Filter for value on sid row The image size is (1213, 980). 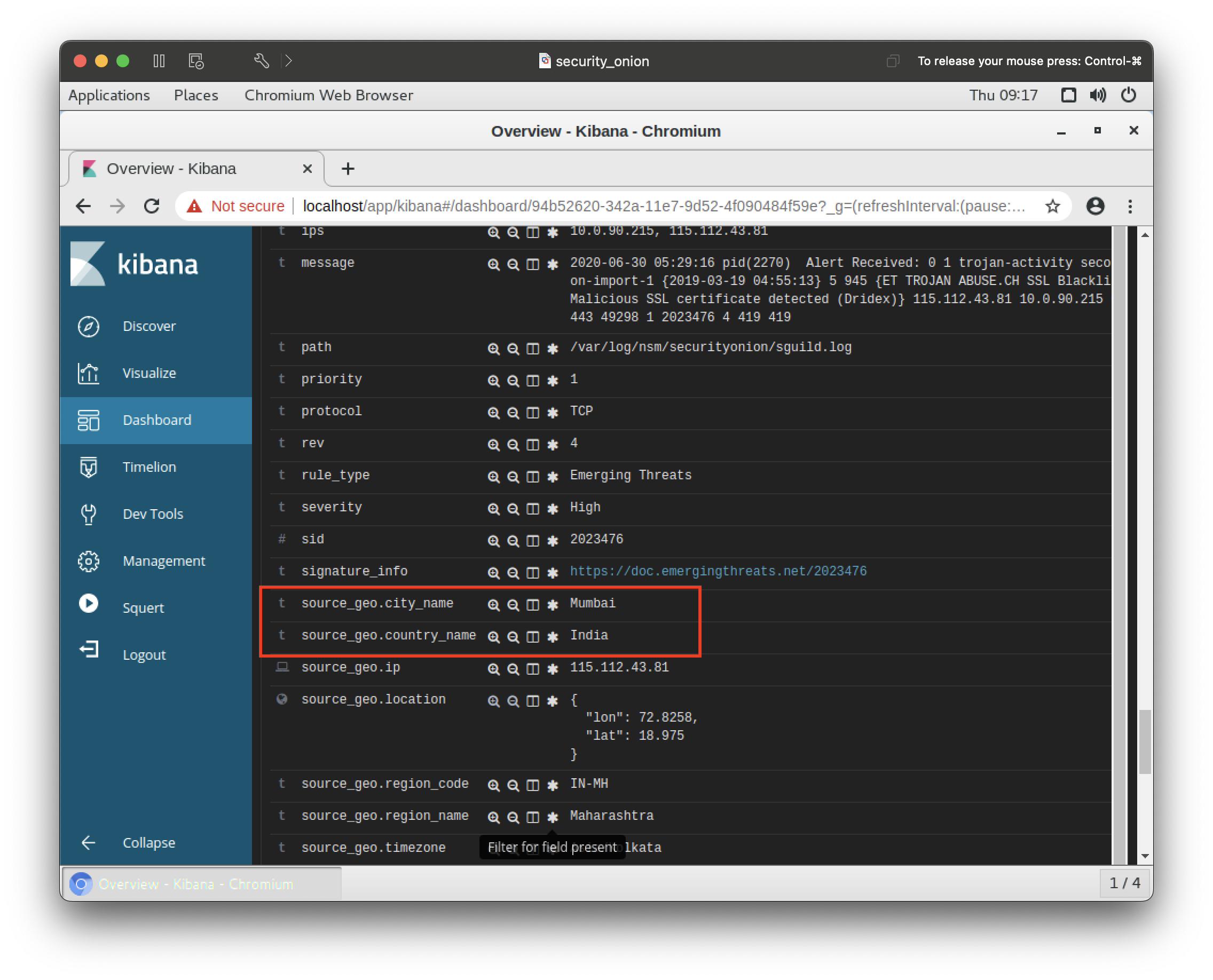493,541
